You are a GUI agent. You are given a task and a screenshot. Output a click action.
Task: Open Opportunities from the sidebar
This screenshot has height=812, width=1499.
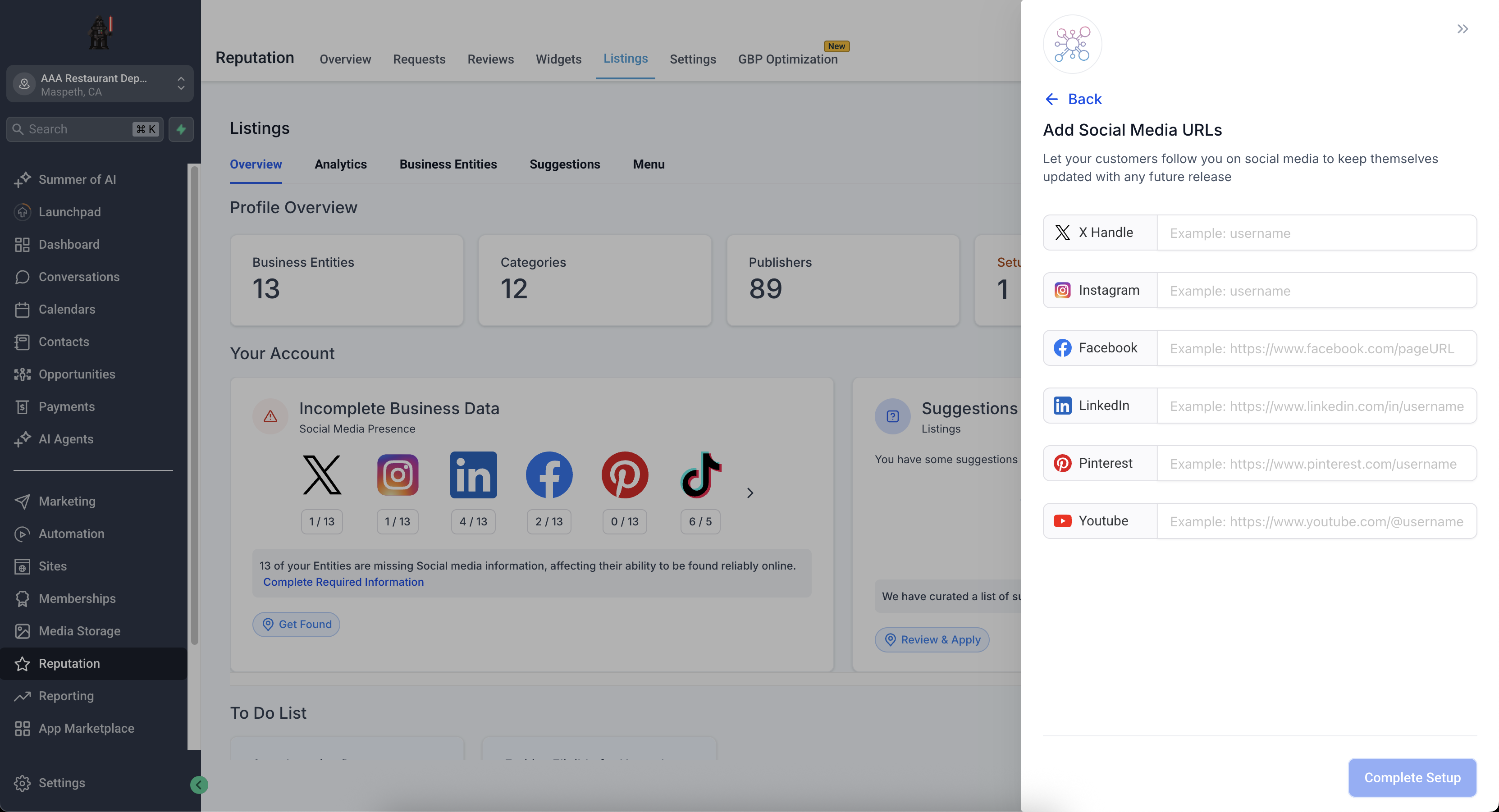coord(77,374)
